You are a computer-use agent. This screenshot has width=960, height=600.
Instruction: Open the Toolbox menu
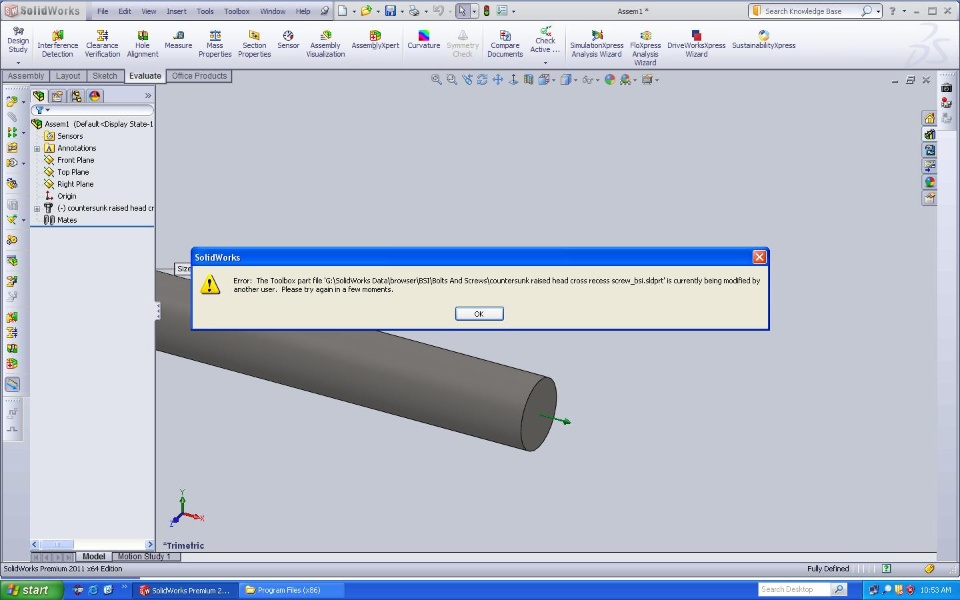[236, 11]
